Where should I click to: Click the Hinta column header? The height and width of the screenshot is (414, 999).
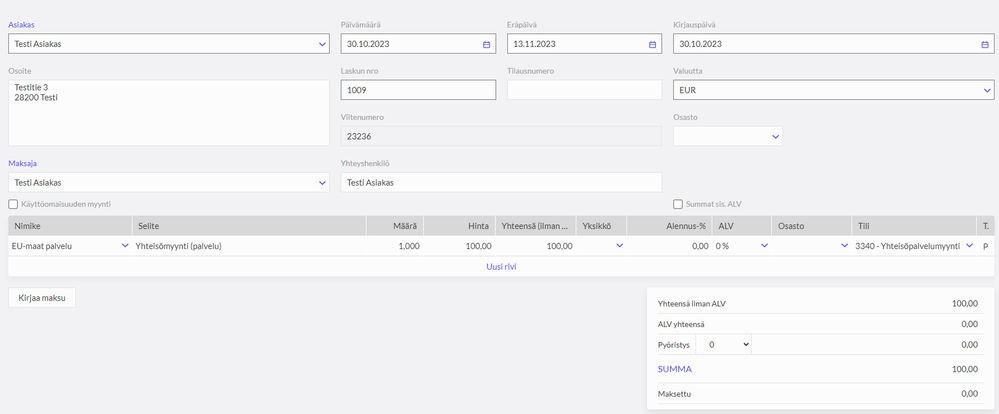(x=459, y=225)
